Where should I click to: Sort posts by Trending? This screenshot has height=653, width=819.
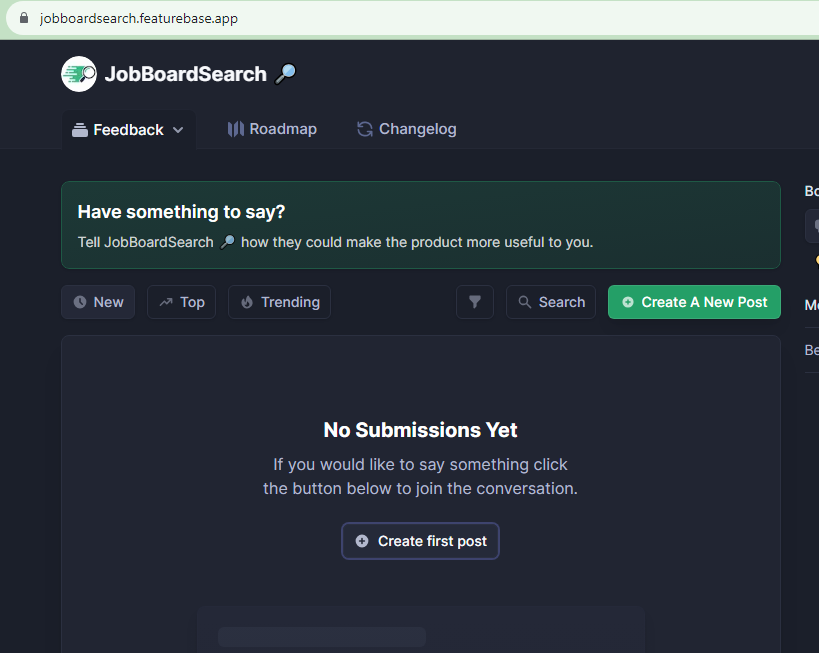tap(279, 302)
